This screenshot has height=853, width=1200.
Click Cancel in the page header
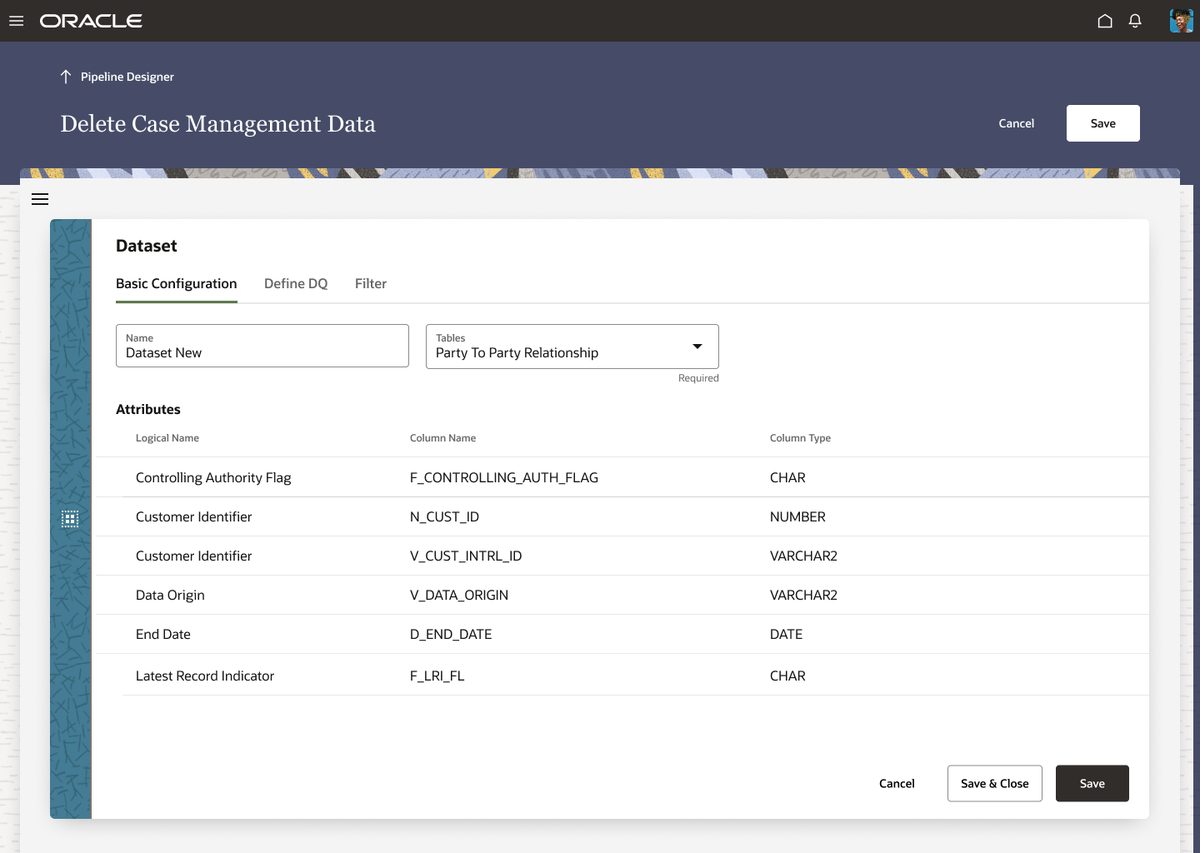[x=1016, y=123]
